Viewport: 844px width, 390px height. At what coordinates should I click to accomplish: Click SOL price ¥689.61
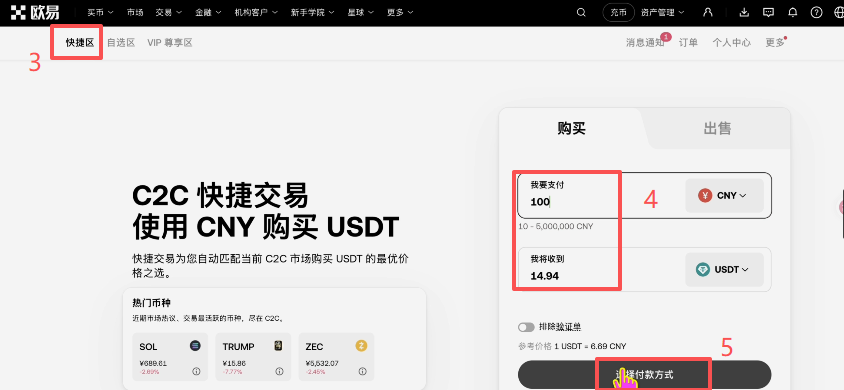tap(153, 363)
